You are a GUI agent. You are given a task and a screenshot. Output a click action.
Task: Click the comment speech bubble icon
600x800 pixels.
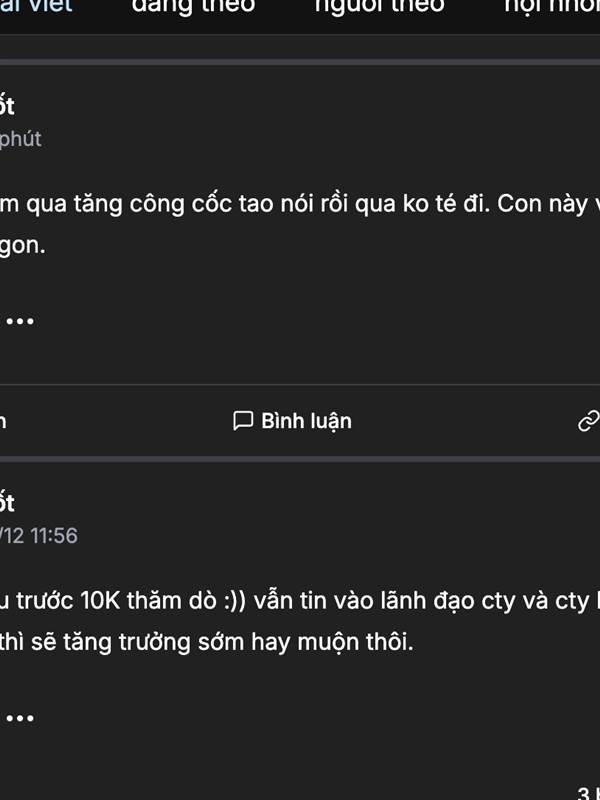pyautogui.click(x=242, y=420)
